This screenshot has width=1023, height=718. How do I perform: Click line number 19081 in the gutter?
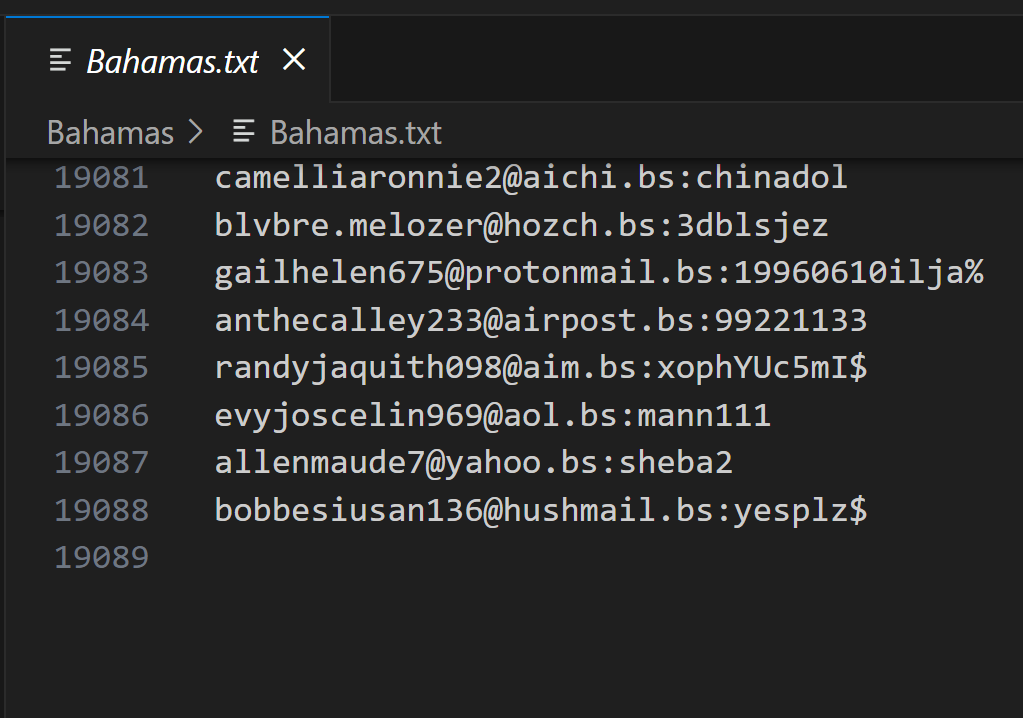point(101,178)
